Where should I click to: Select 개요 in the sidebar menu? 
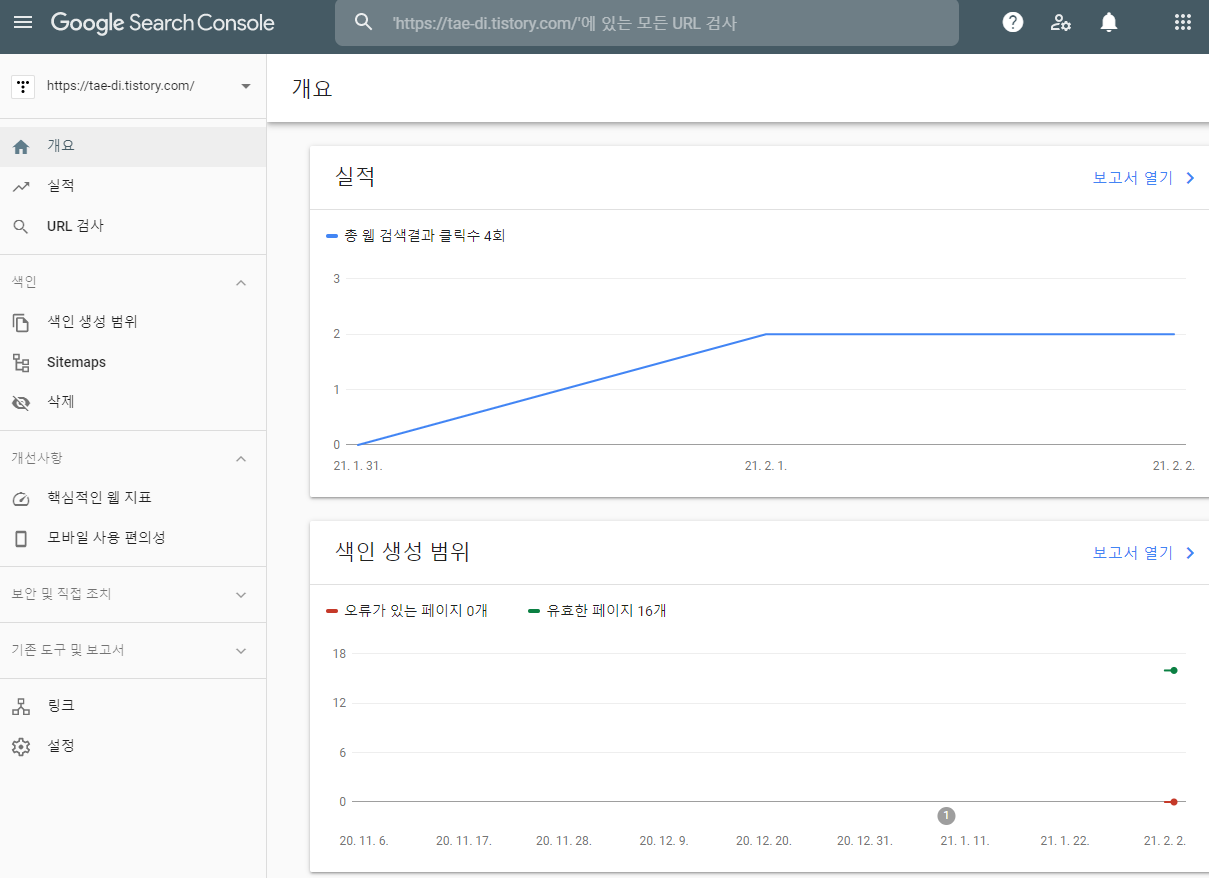[61, 145]
